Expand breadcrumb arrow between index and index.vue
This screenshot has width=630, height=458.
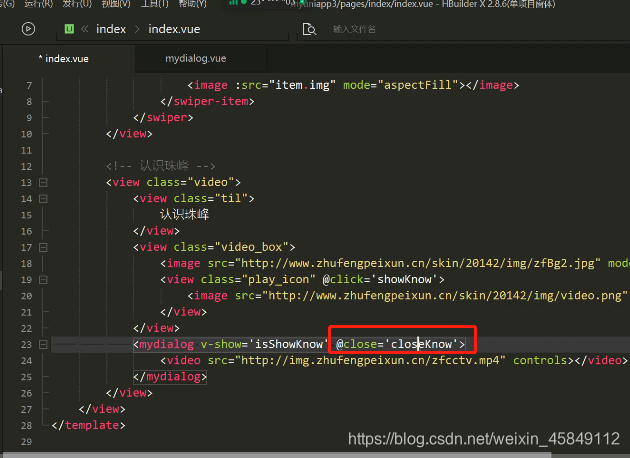(137, 29)
